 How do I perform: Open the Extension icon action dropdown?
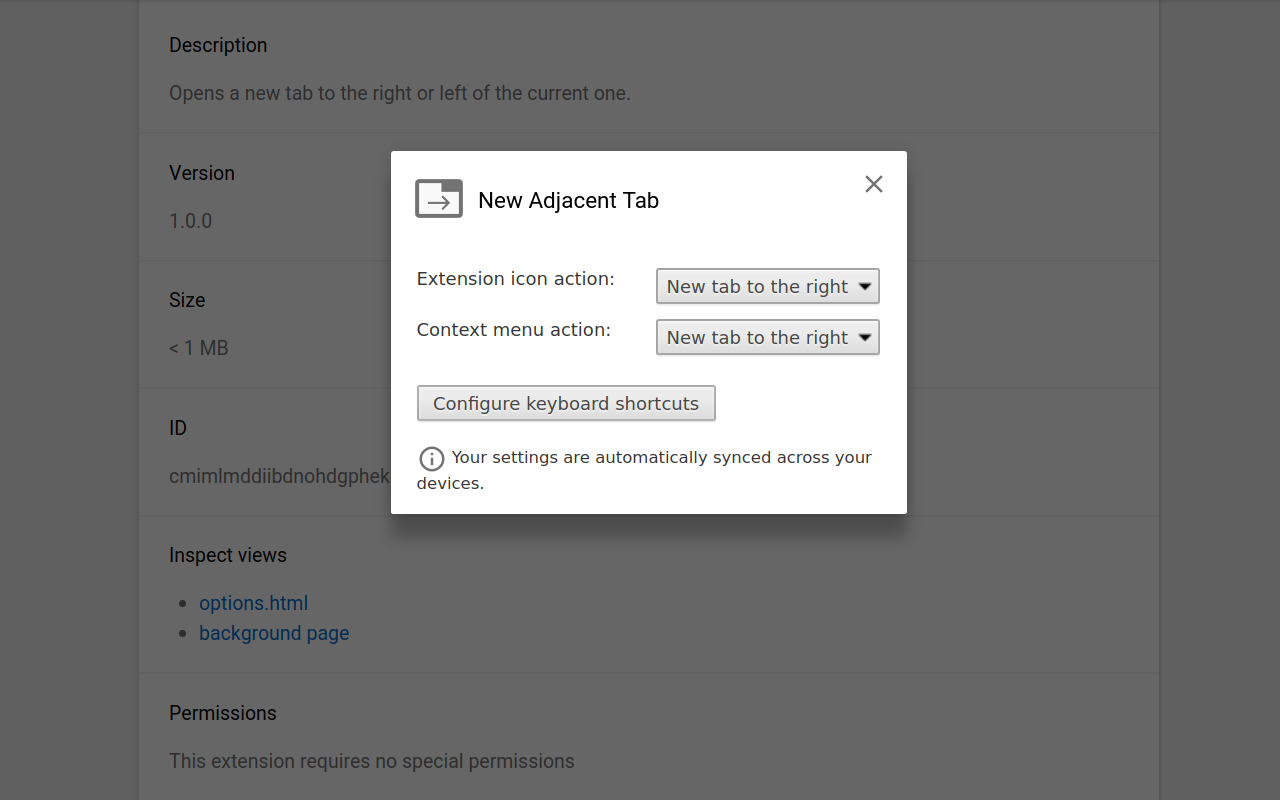[767, 286]
